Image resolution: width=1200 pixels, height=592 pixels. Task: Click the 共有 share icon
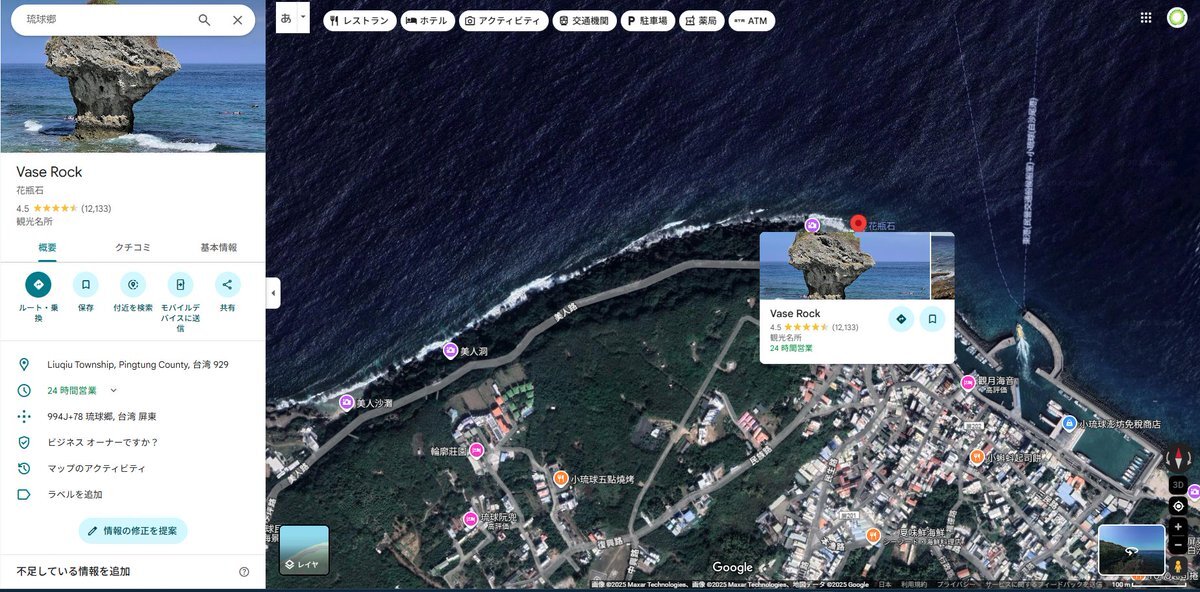click(228, 285)
